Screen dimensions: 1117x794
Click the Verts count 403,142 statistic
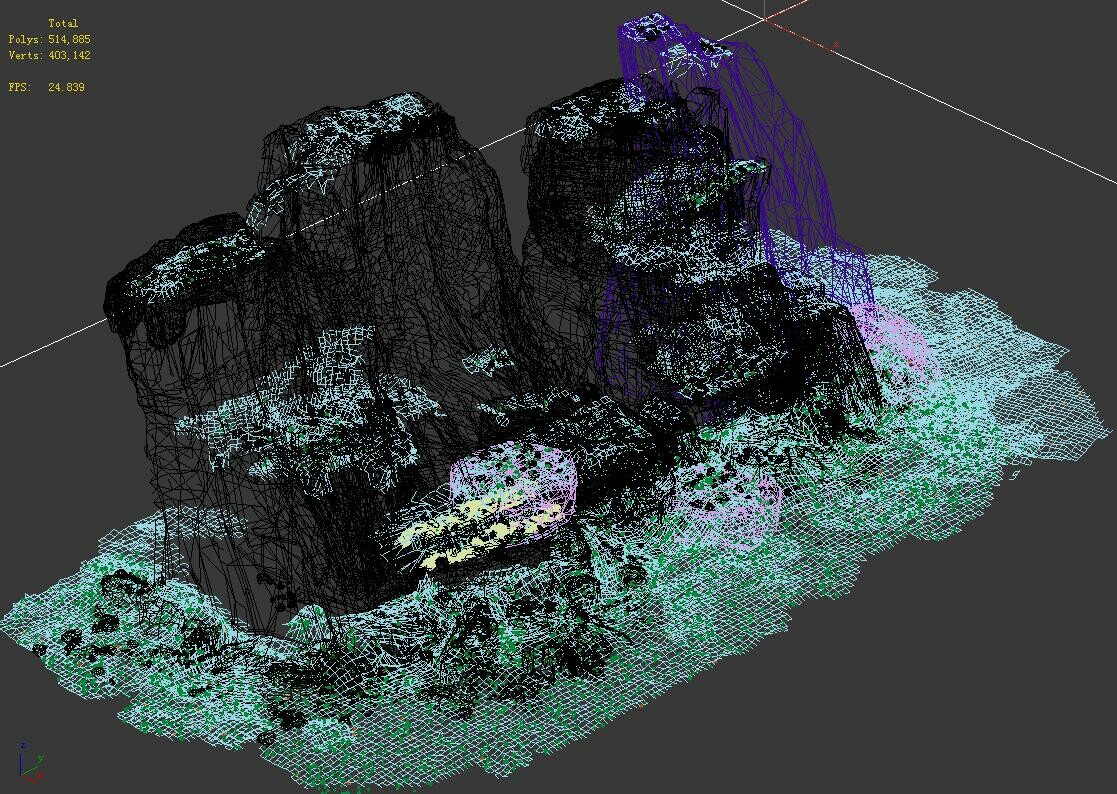click(x=49, y=55)
